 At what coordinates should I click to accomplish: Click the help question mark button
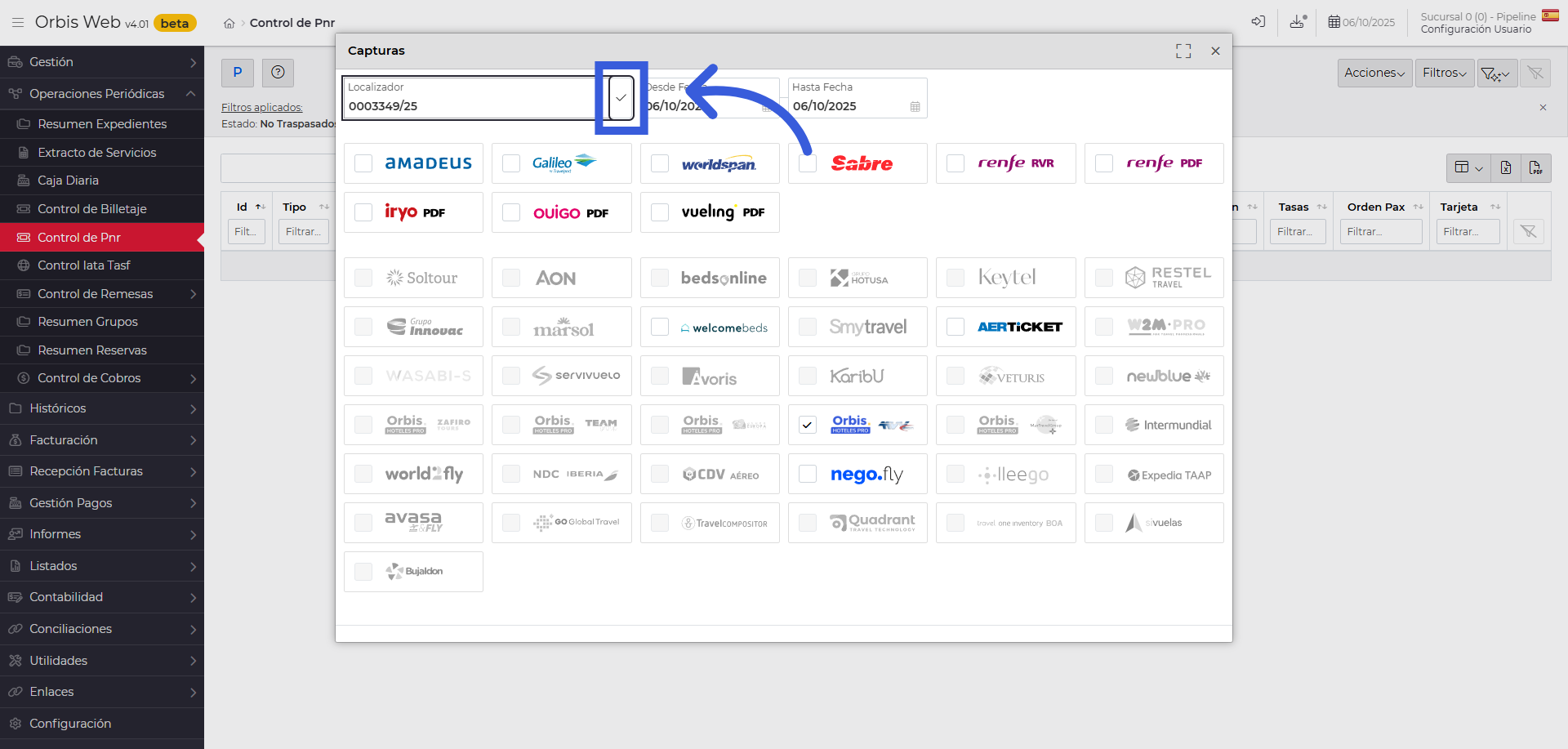278,73
